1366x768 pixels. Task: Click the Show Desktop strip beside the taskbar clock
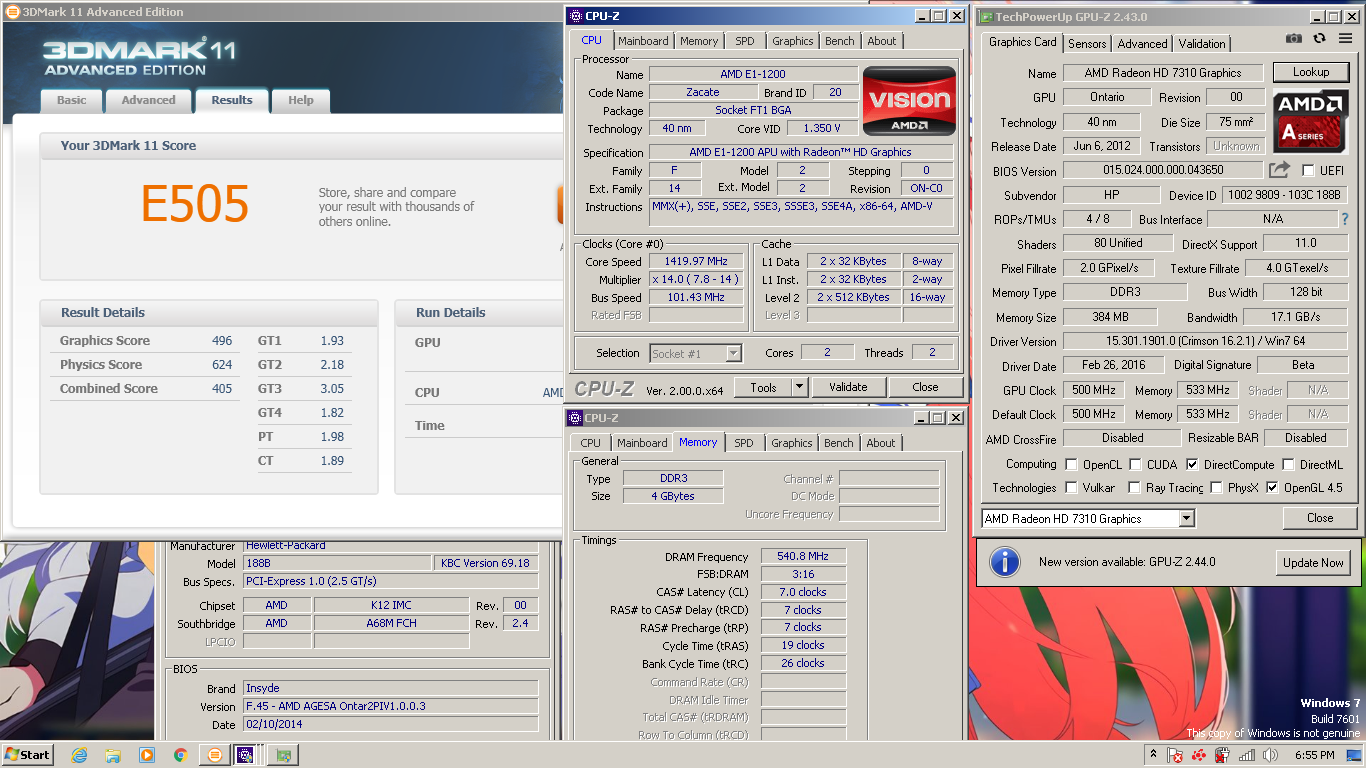pyautogui.click(x=1356, y=755)
